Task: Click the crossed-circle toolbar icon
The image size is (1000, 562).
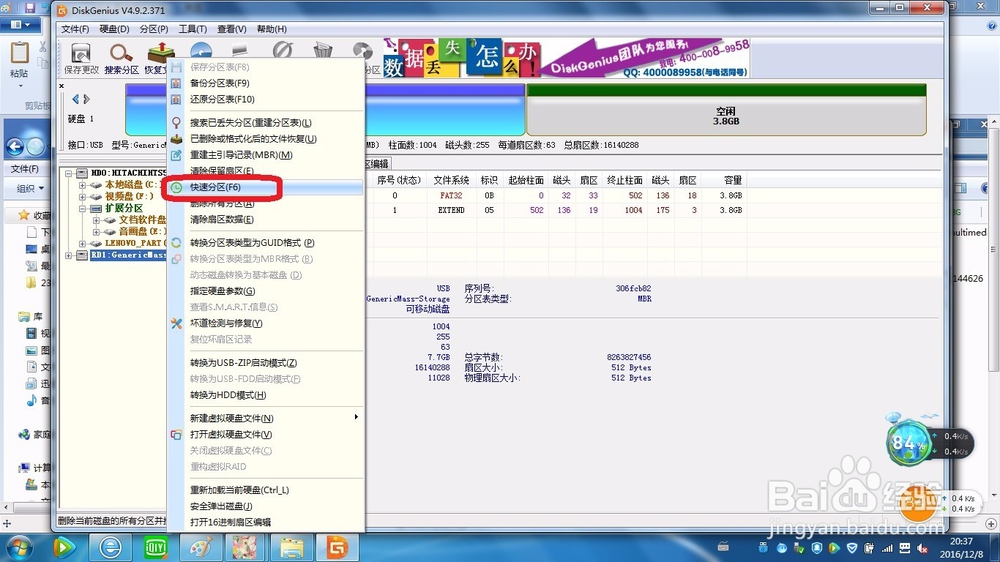Action: (283, 51)
